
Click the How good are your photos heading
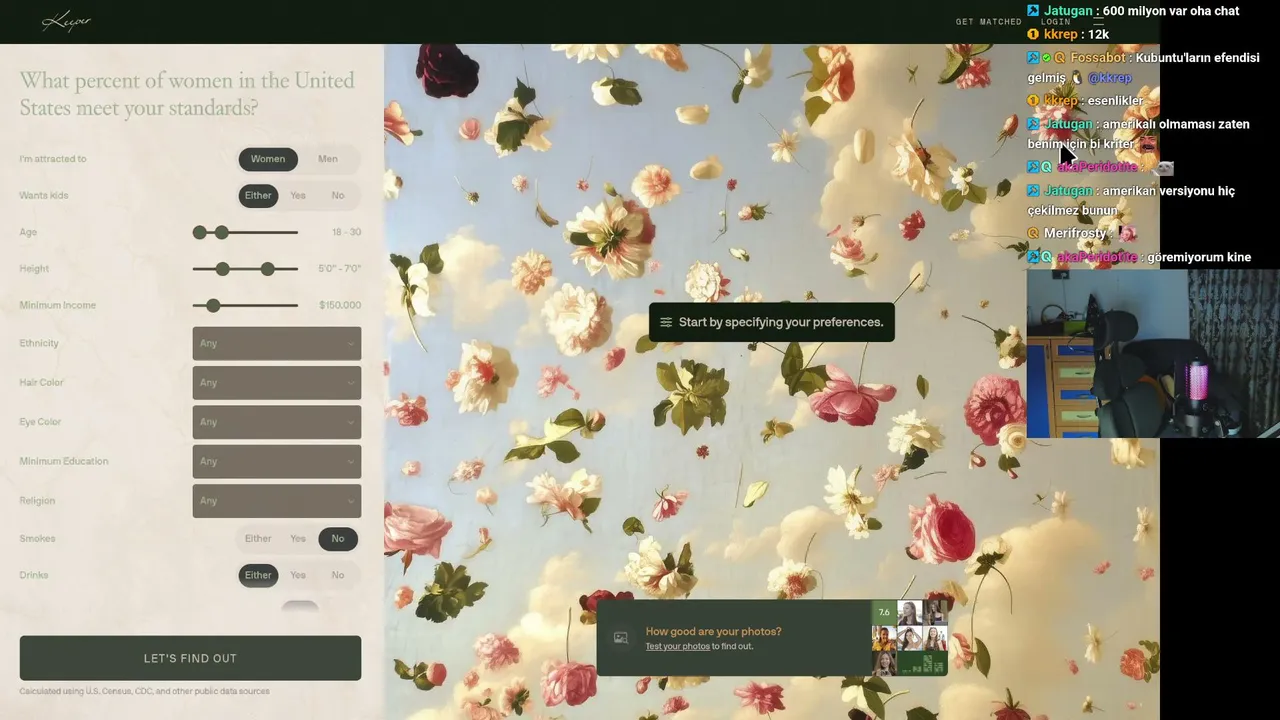714,631
